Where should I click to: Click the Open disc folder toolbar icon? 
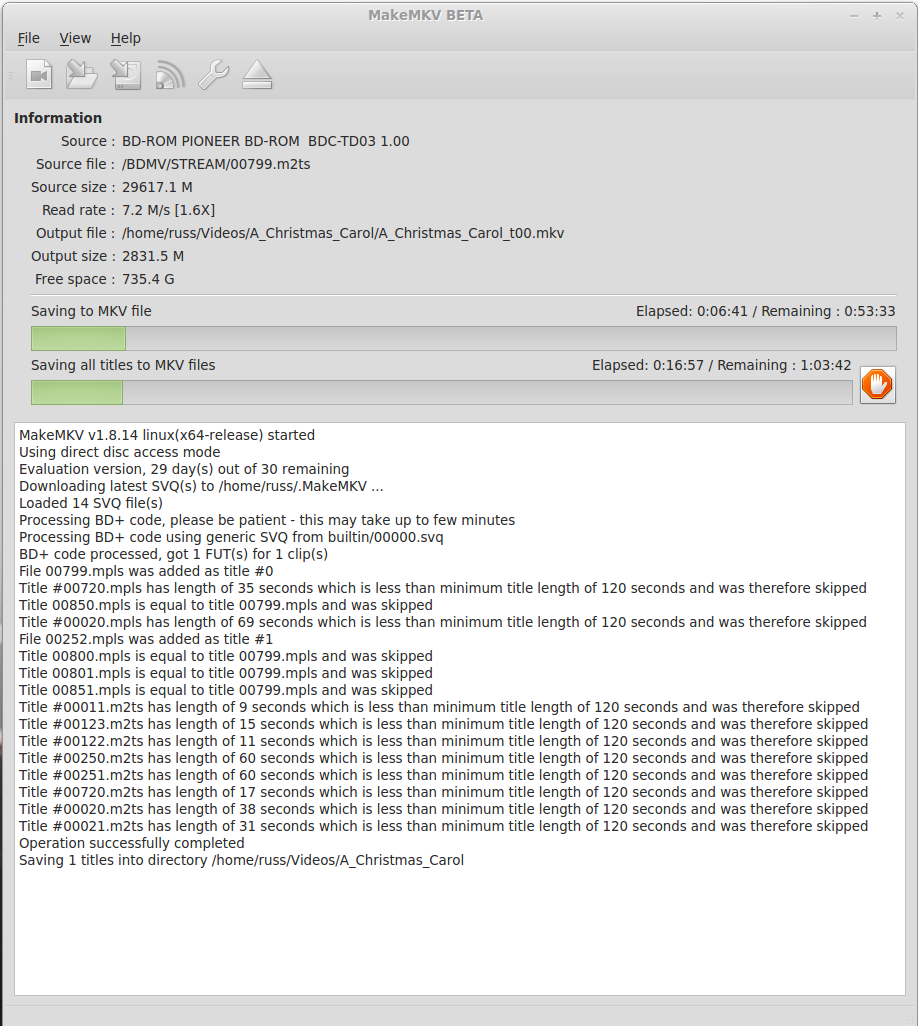coord(82,75)
